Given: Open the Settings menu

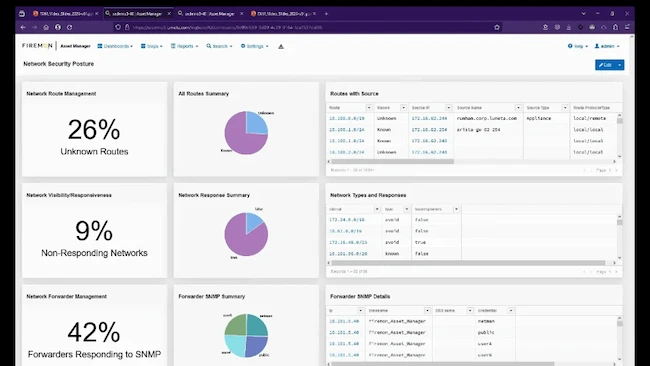Looking at the screenshot, I should tap(255, 46).
